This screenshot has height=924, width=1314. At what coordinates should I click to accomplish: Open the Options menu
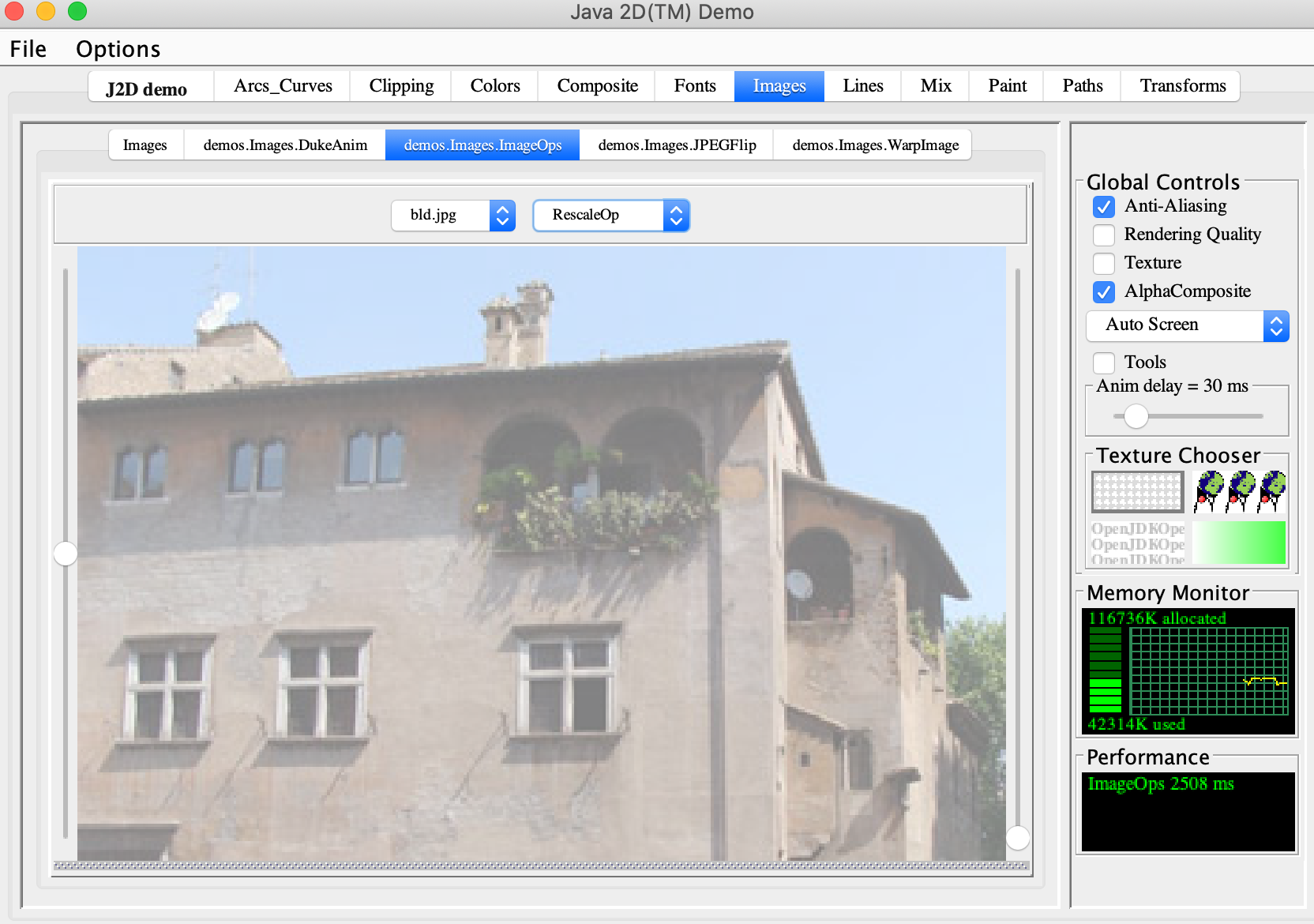coord(118,49)
